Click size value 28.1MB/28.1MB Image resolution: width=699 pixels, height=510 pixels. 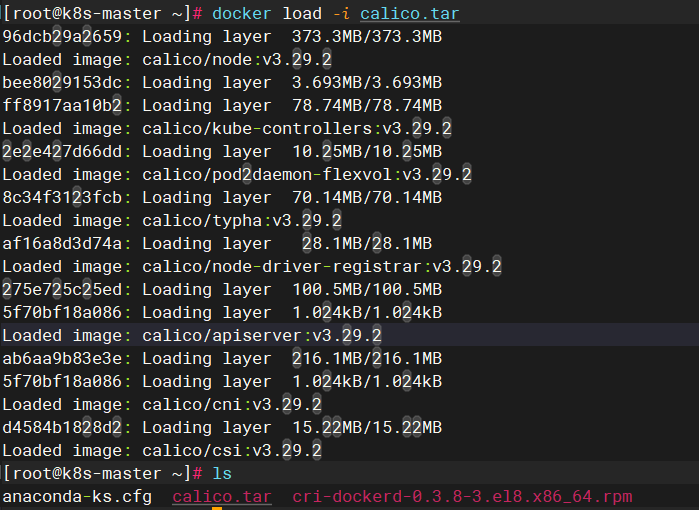tap(367, 243)
